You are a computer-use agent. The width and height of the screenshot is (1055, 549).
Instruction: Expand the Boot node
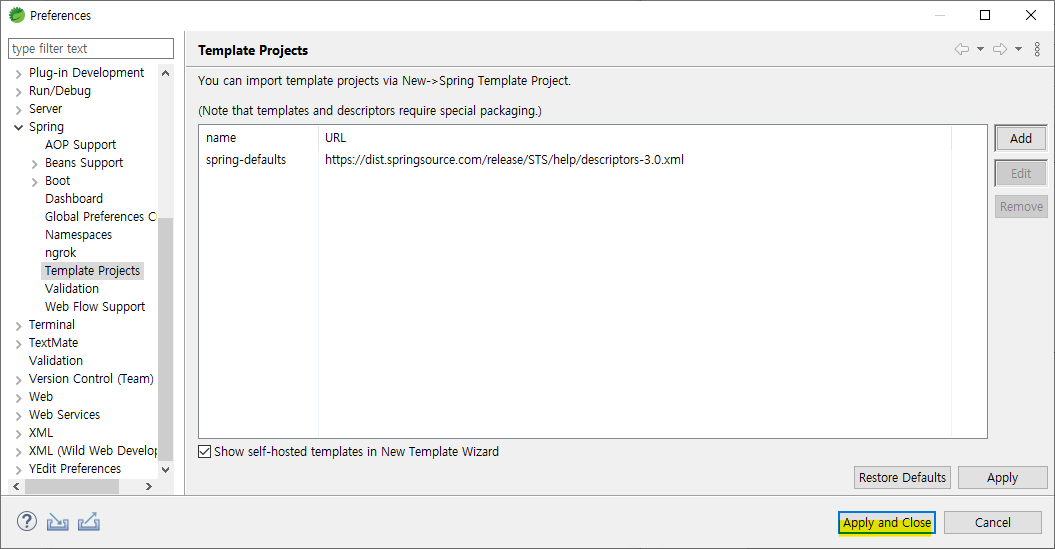(x=34, y=182)
